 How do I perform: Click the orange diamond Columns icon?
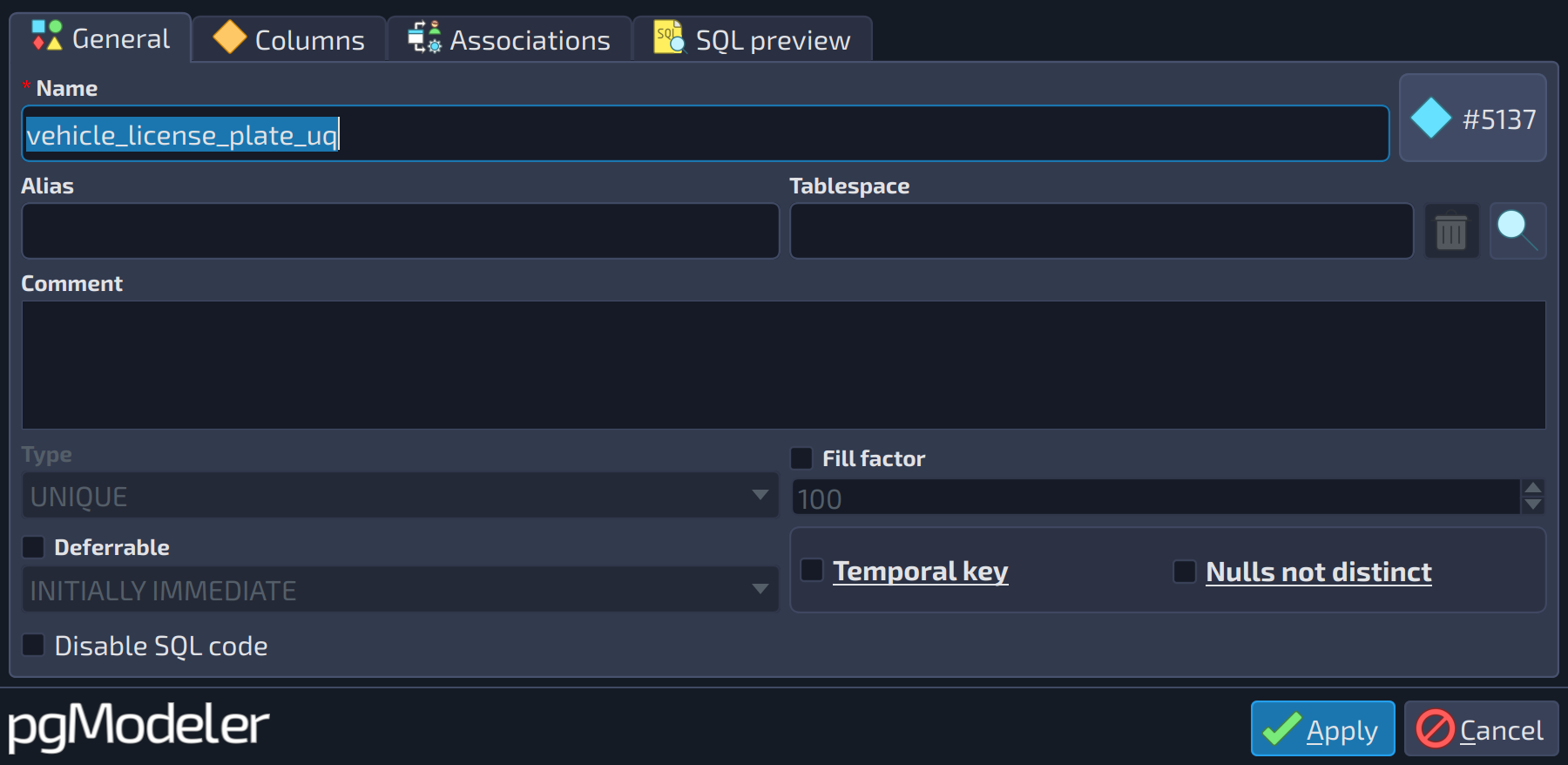pyautogui.click(x=230, y=37)
